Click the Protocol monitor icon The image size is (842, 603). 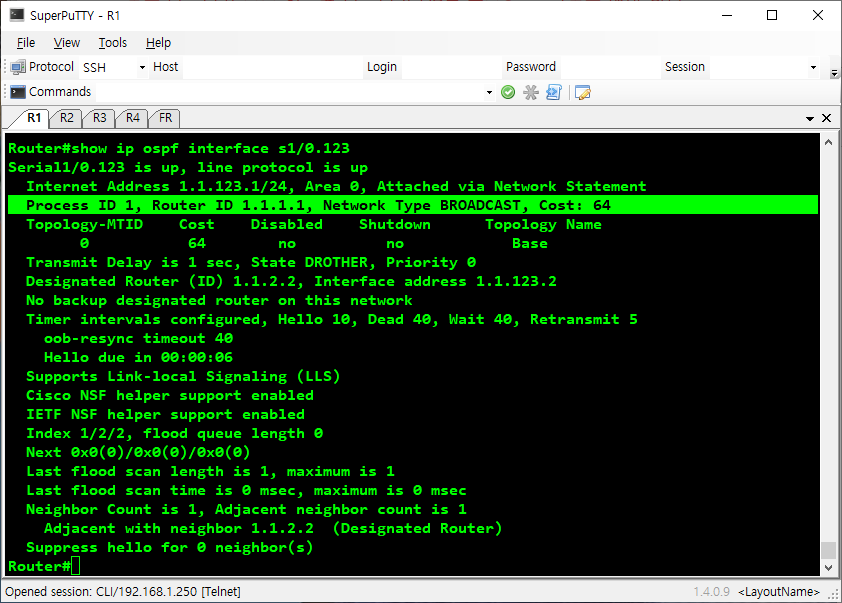[x=18, y=67]
